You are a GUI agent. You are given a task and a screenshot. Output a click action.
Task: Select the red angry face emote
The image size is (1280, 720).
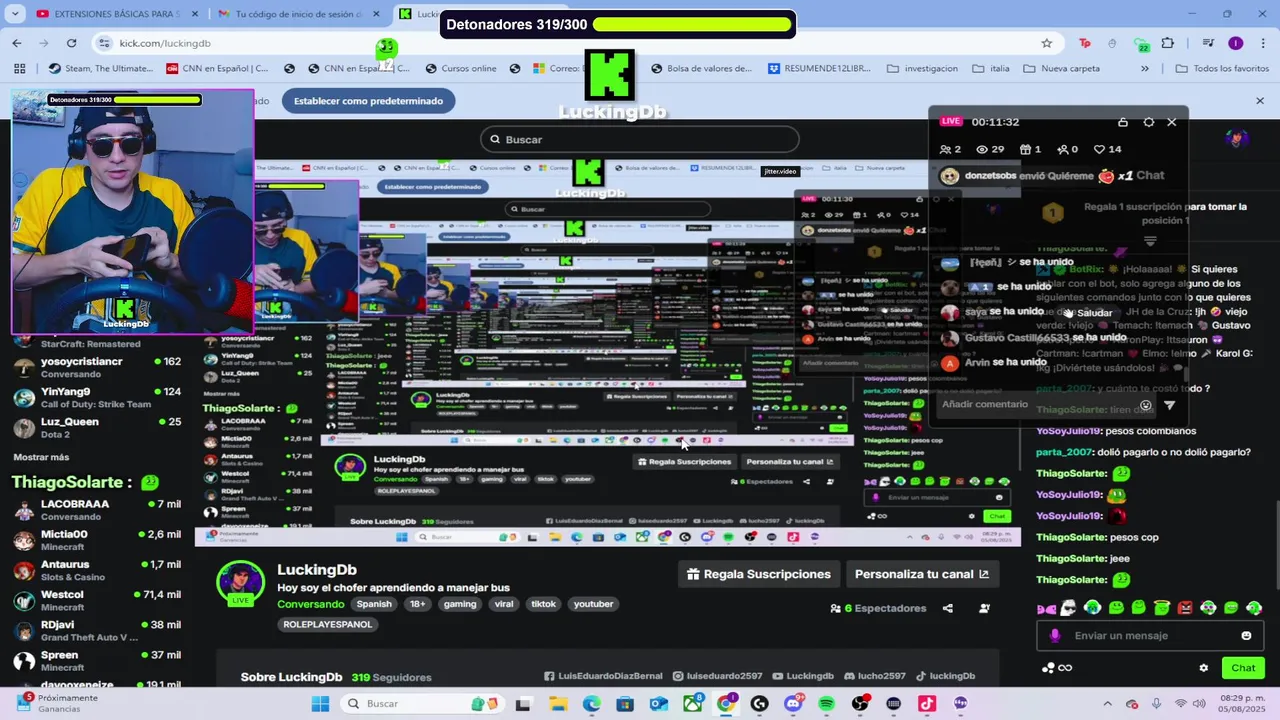[1185, 607]
